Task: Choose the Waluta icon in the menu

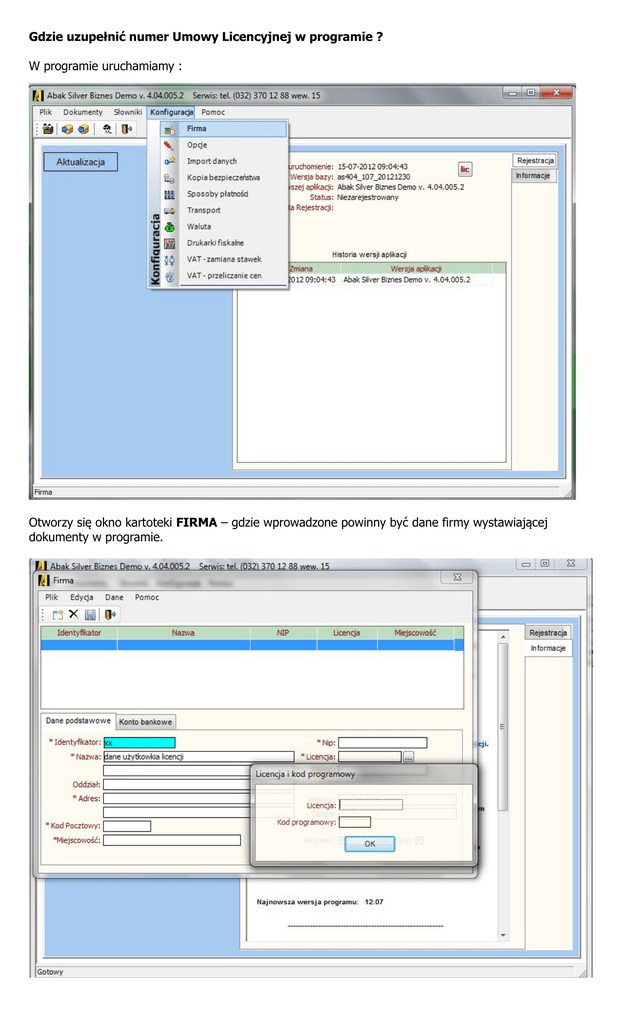Action: pyautogui.click(x=170, y=227)
